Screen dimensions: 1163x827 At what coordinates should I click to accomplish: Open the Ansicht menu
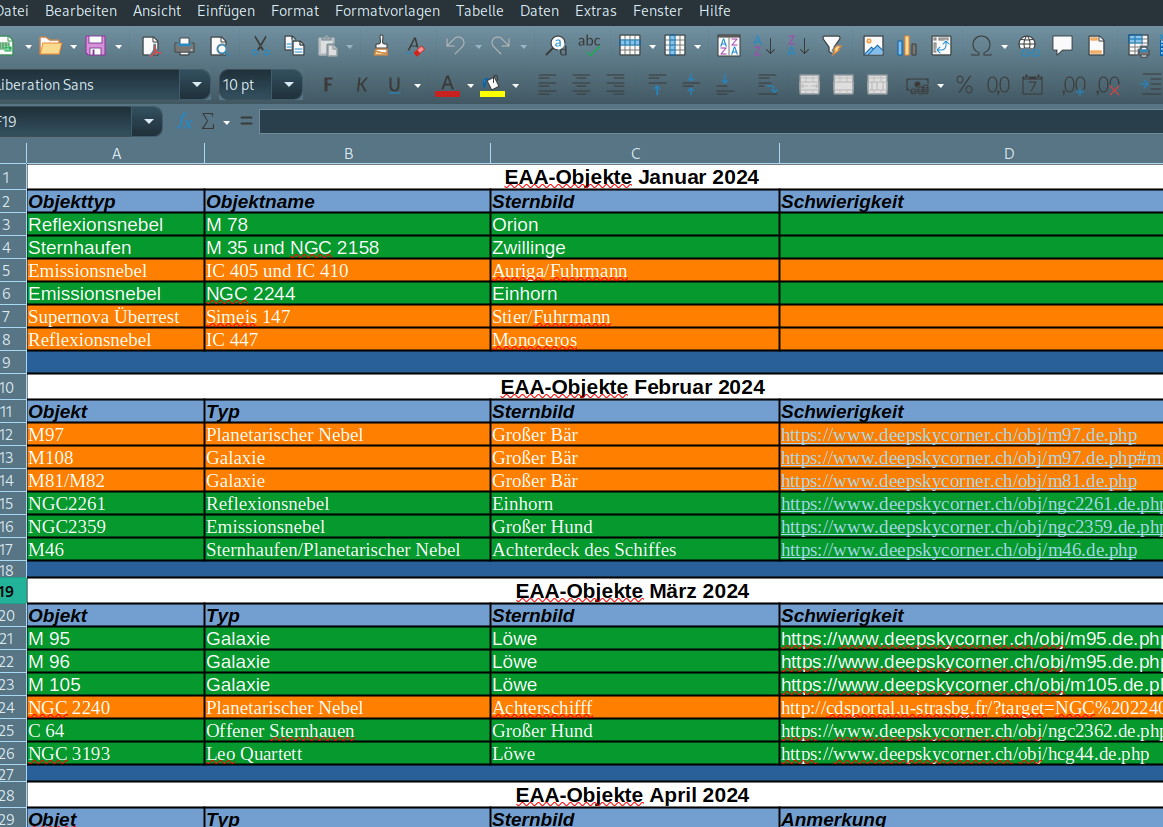pyautogui.click(x=157, y=11)
